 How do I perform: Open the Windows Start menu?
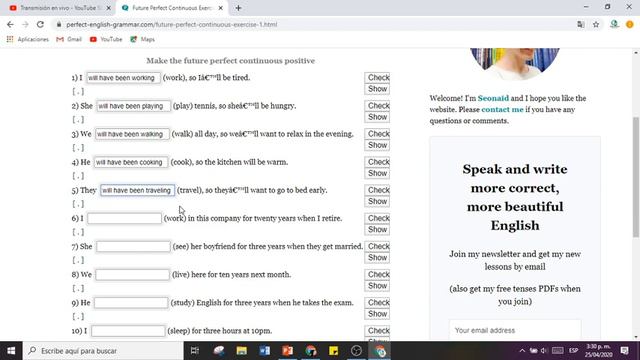(11, 351)
